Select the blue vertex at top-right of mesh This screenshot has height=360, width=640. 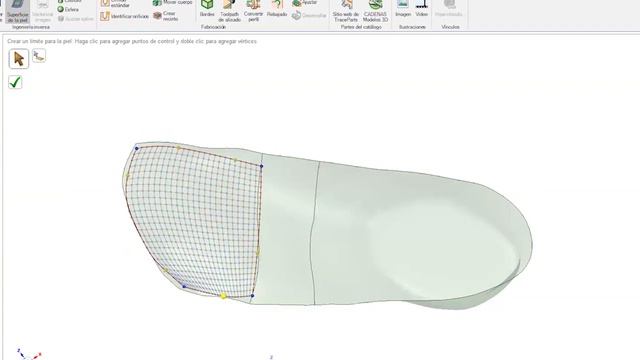[262, 166]
